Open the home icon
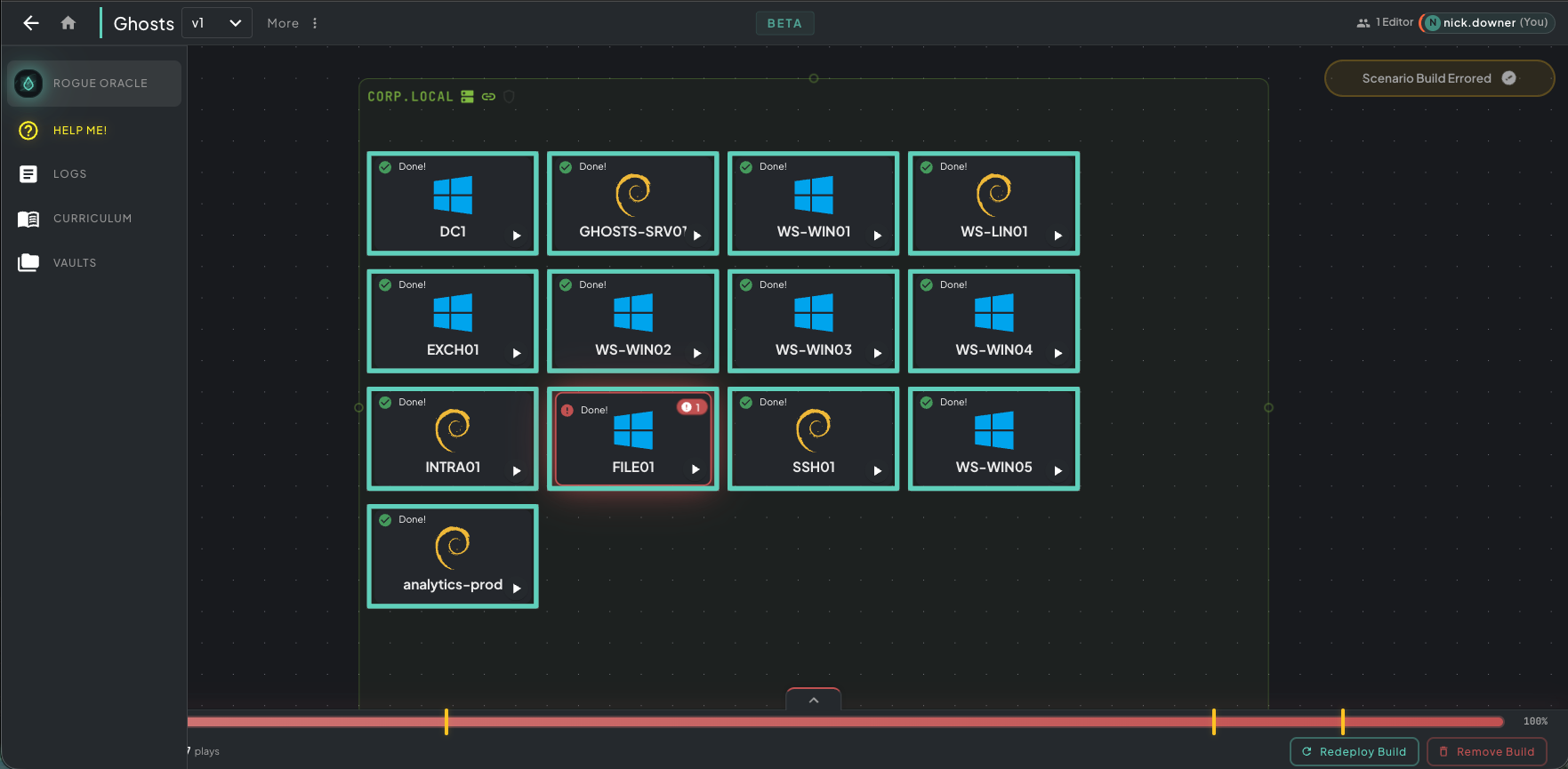Image resolution: width=1568 pixels, height=769 pixels. click(x=68, y=23)
